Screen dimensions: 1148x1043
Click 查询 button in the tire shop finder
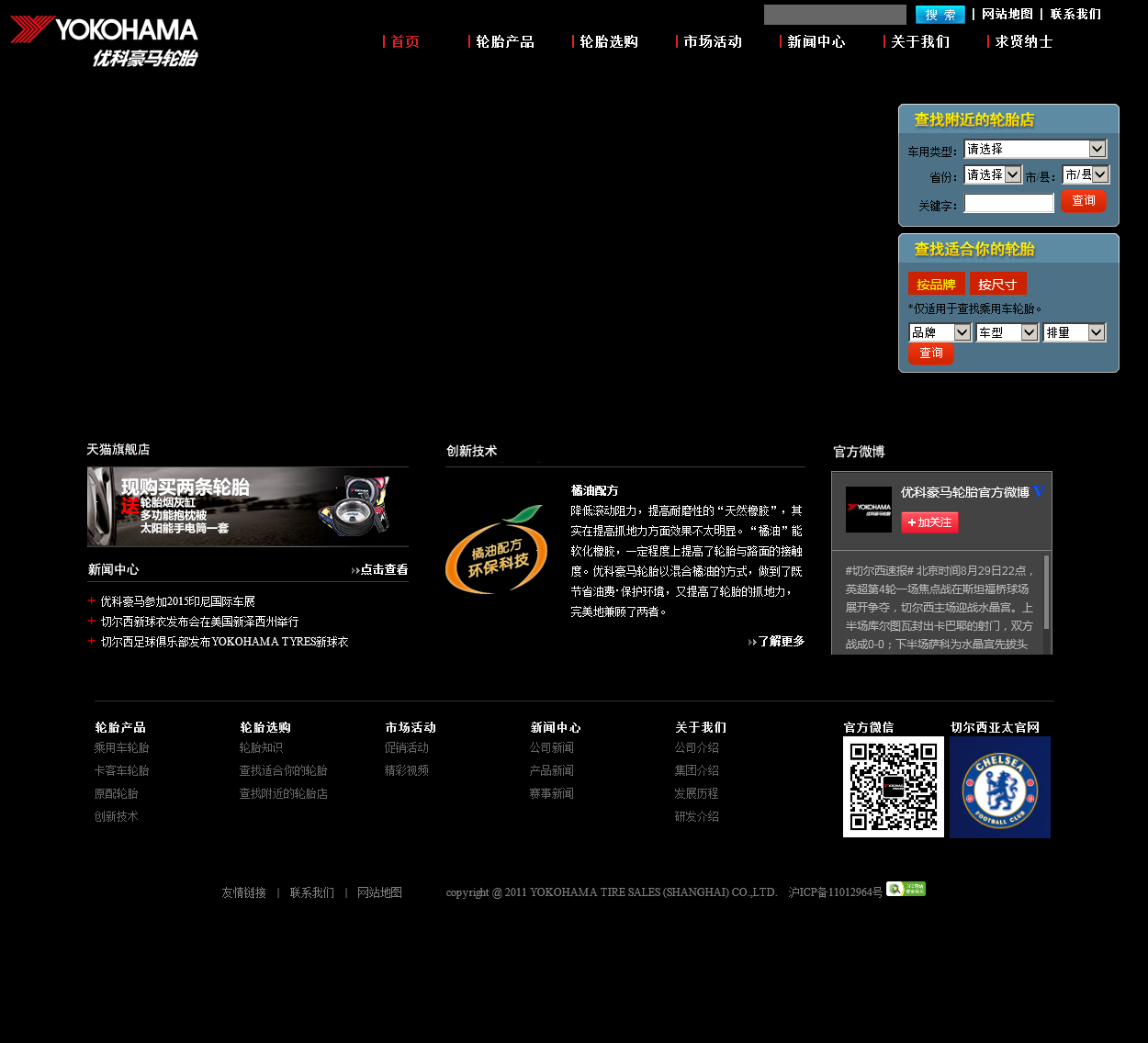(1084, 201)
